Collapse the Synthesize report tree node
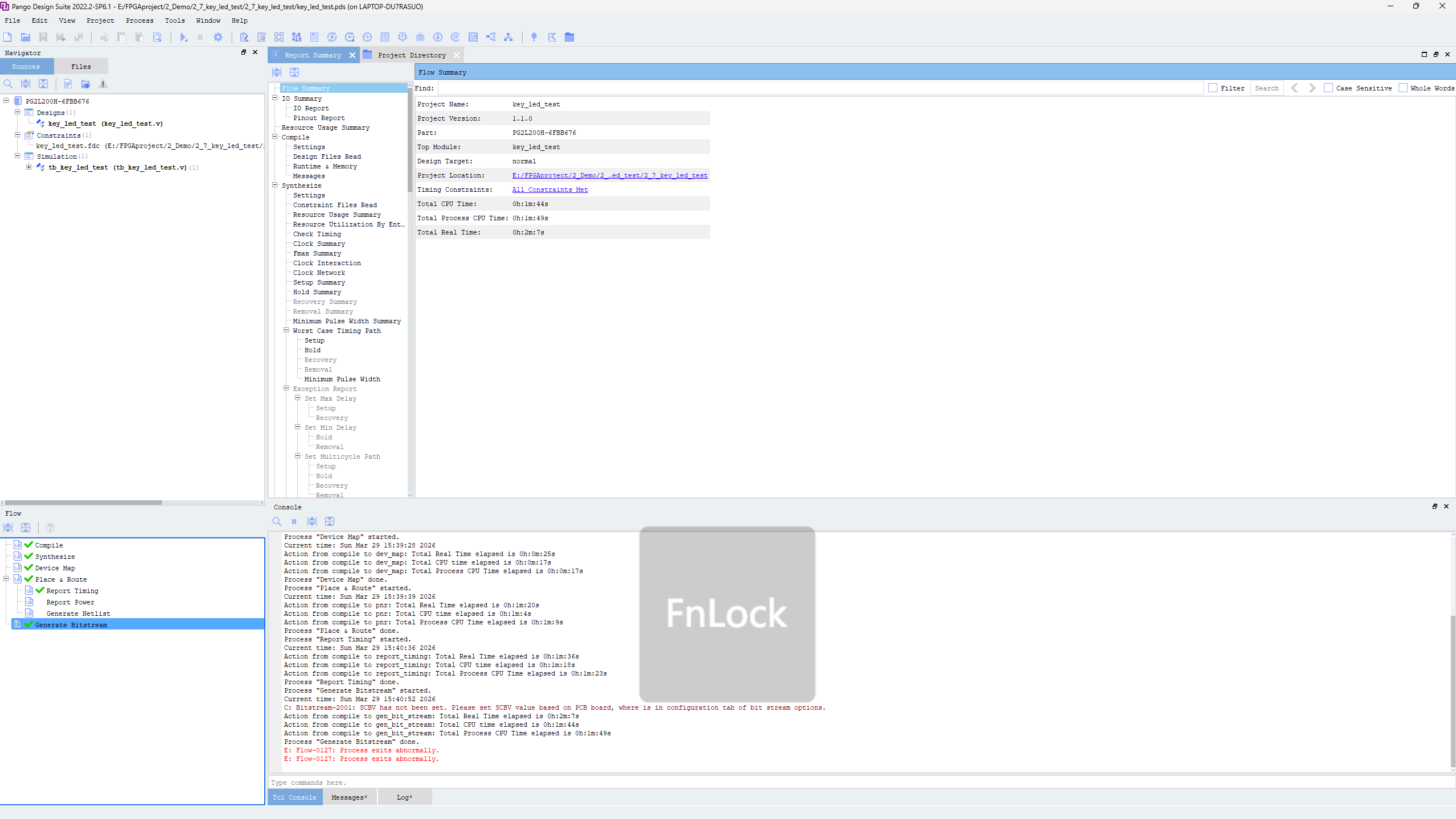Screen dimensions: 1456x819 275,185
